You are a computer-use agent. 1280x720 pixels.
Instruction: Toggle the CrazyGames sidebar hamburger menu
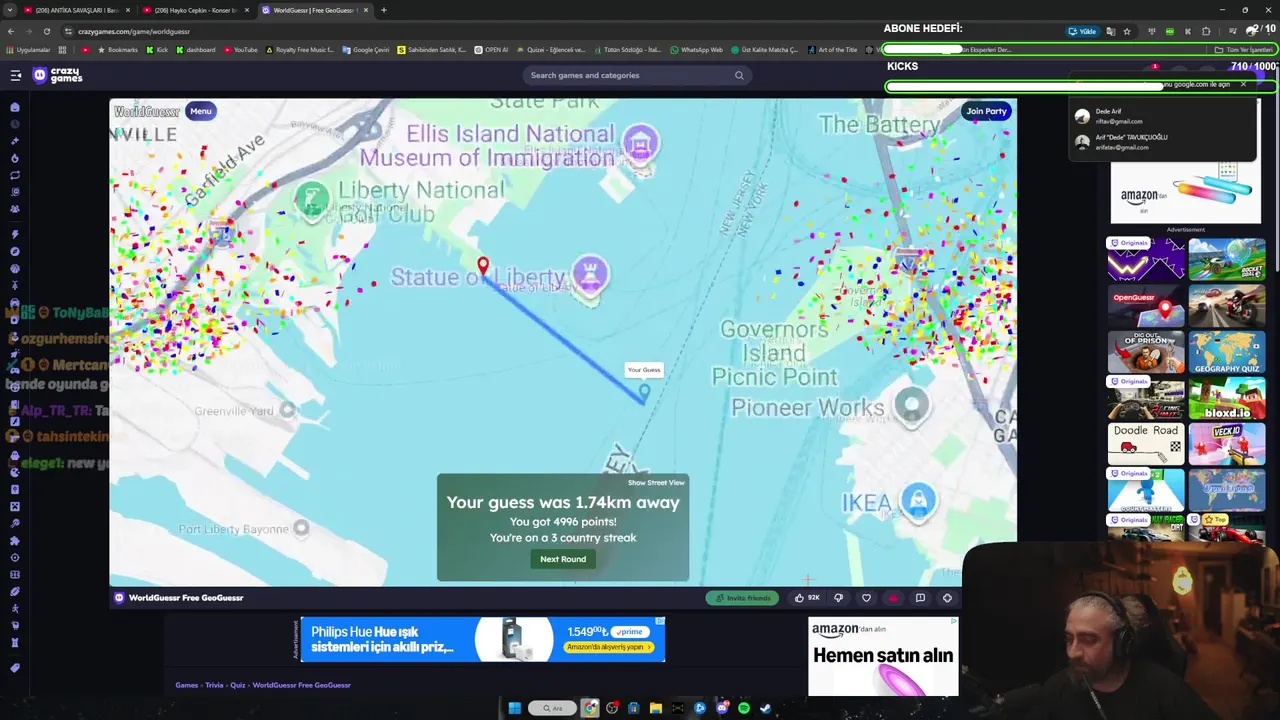[x=16, y=75]
